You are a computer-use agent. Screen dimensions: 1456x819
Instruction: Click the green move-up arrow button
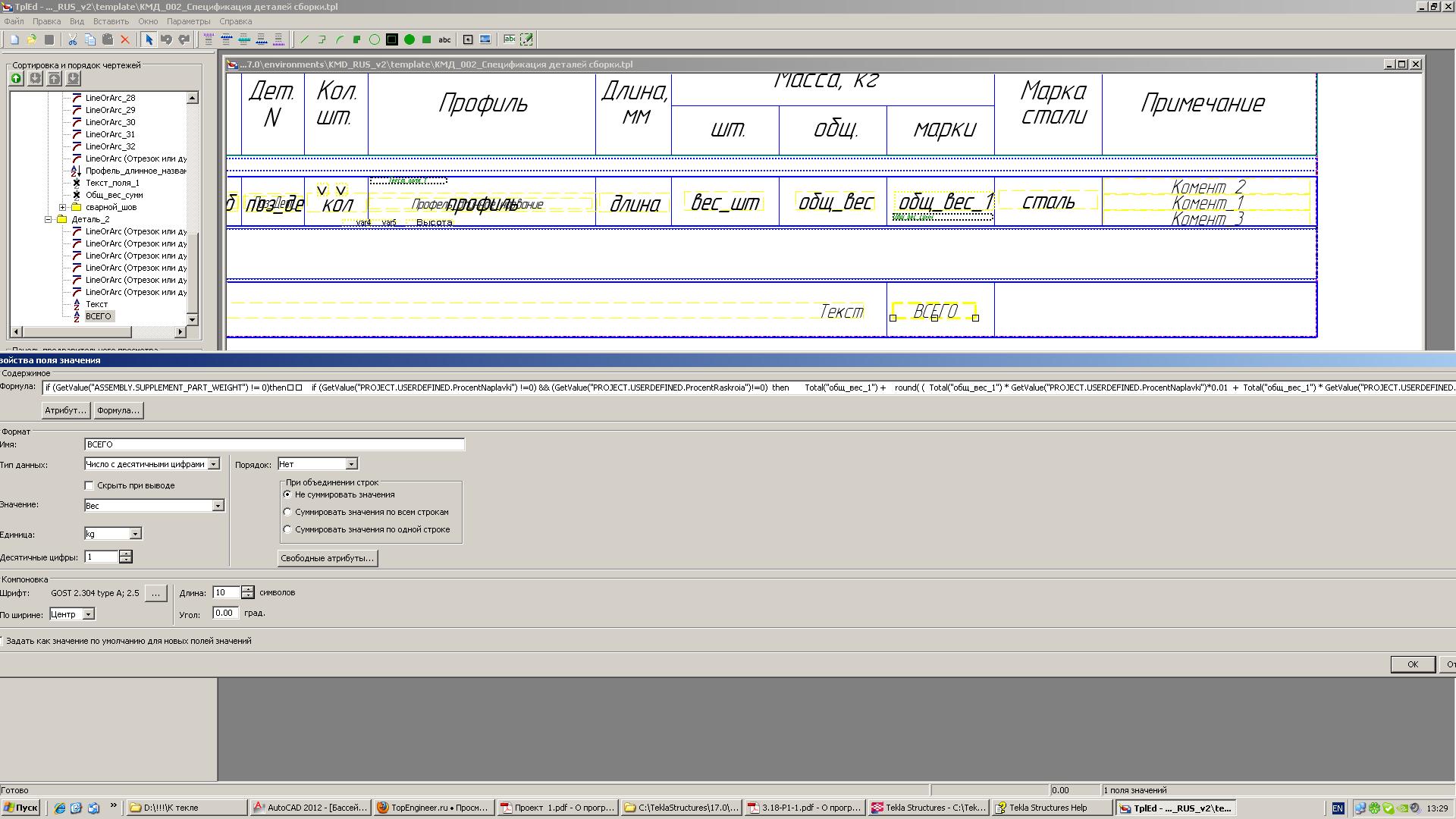point(16,79)
